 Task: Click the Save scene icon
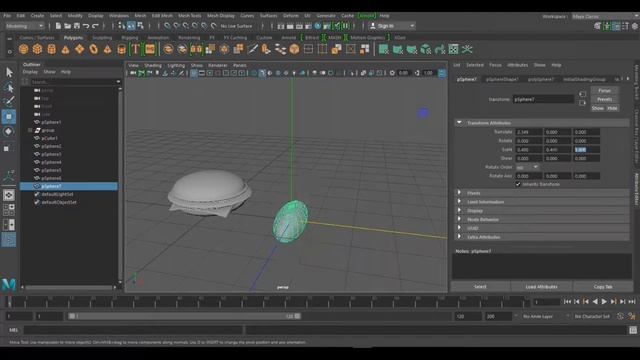tap(77, 26)
